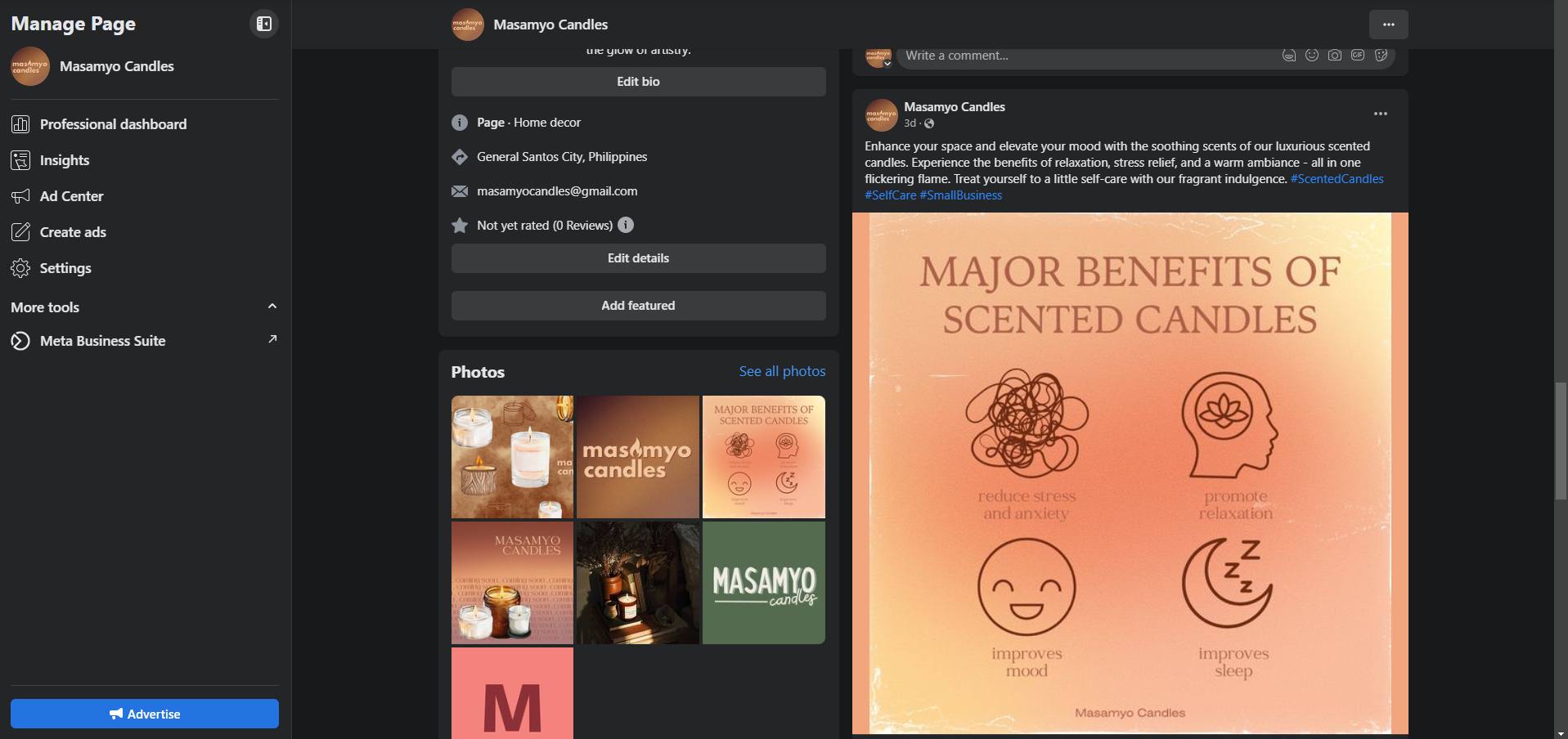1568x739 pixels.
Task: Open the Professional dashboard icon
Action: pos(20,124)
